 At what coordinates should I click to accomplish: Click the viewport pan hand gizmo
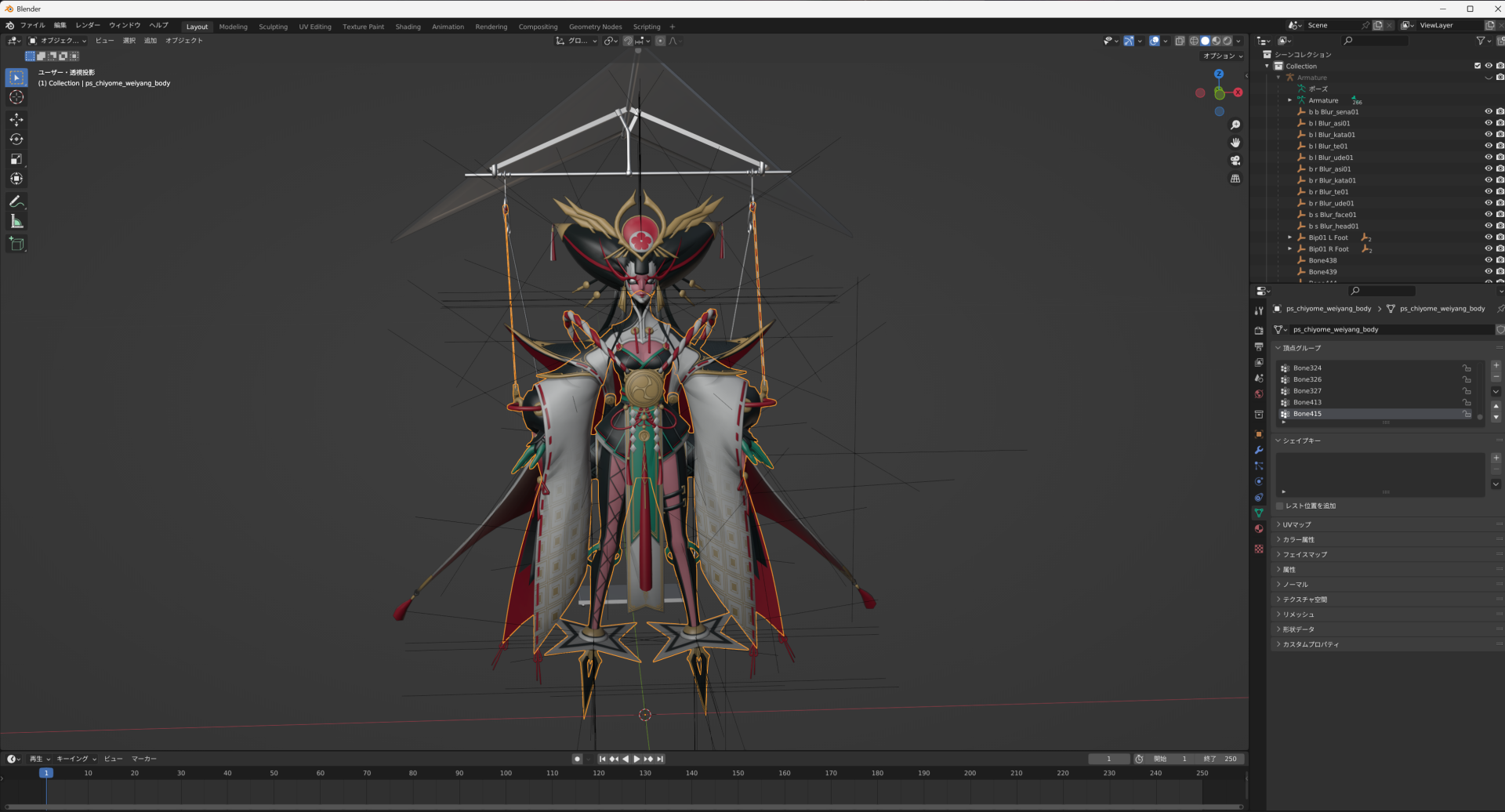pos(1235,143)
